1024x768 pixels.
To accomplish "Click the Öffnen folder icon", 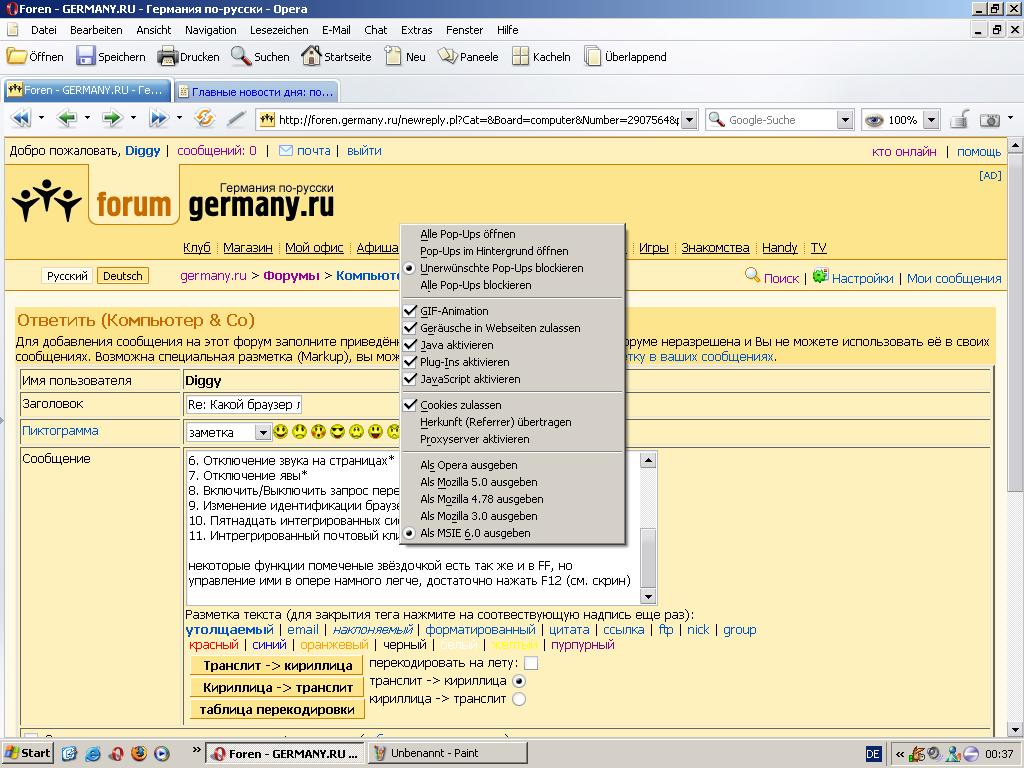I will pos(16,56).
